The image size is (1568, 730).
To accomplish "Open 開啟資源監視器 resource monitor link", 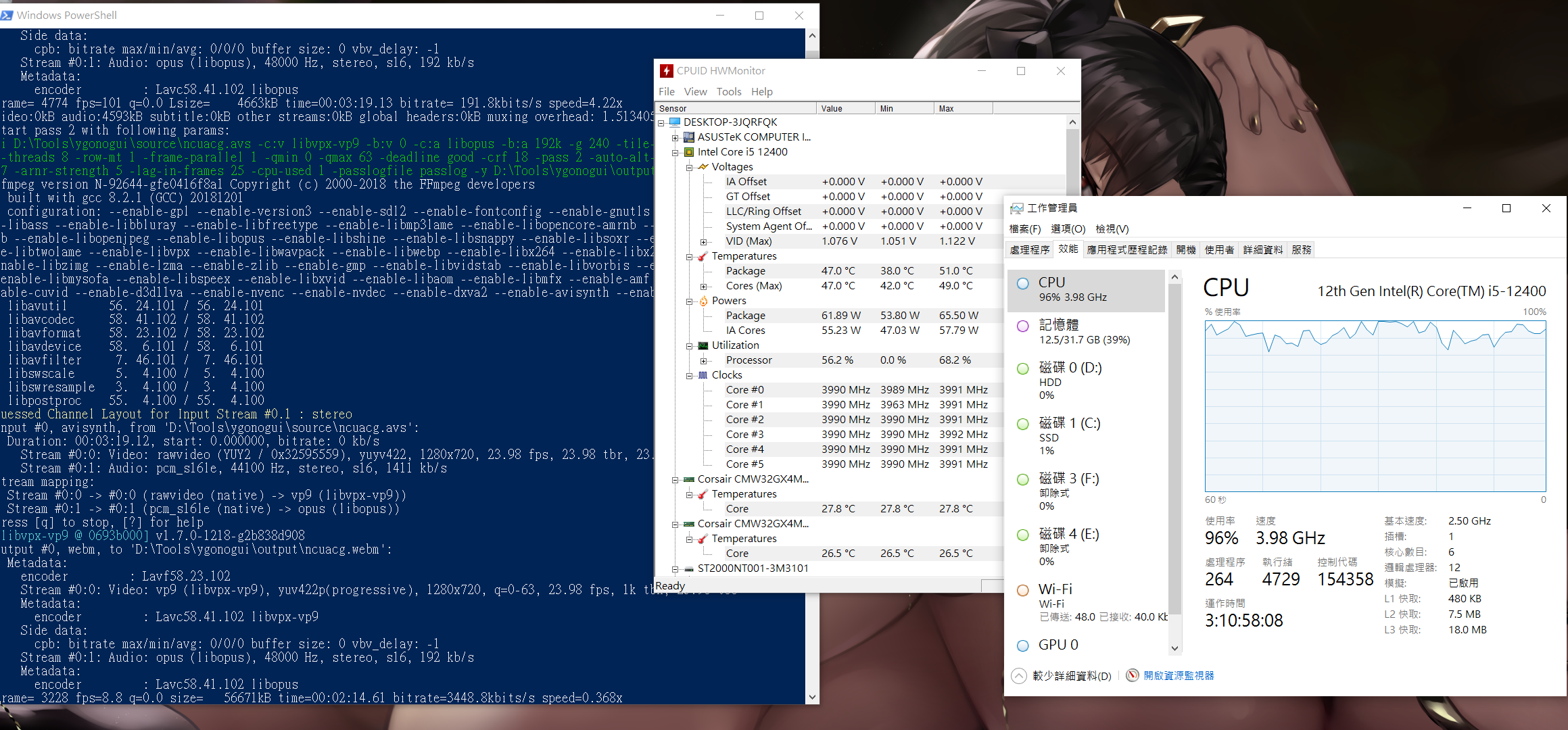I will (1170, 676).
